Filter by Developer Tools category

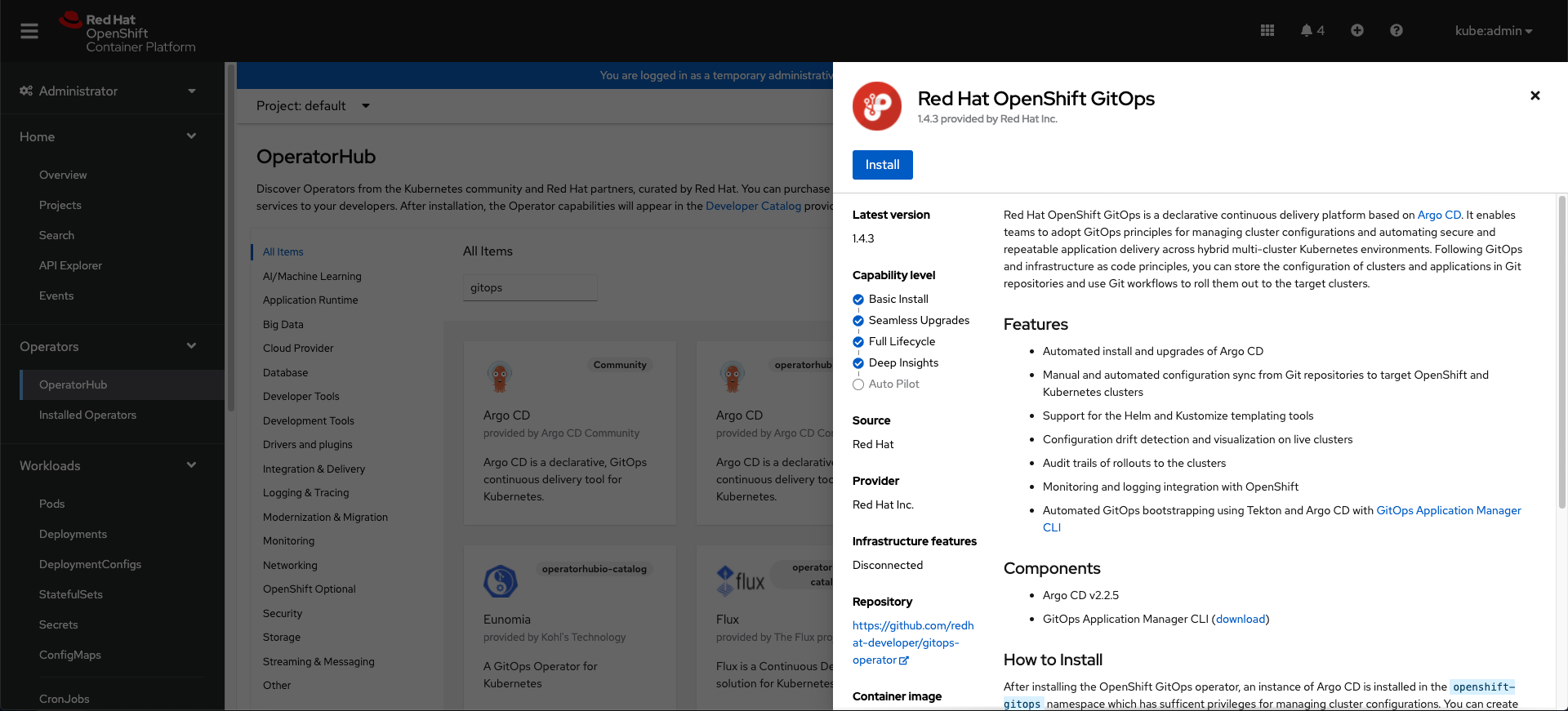point(301,397)
